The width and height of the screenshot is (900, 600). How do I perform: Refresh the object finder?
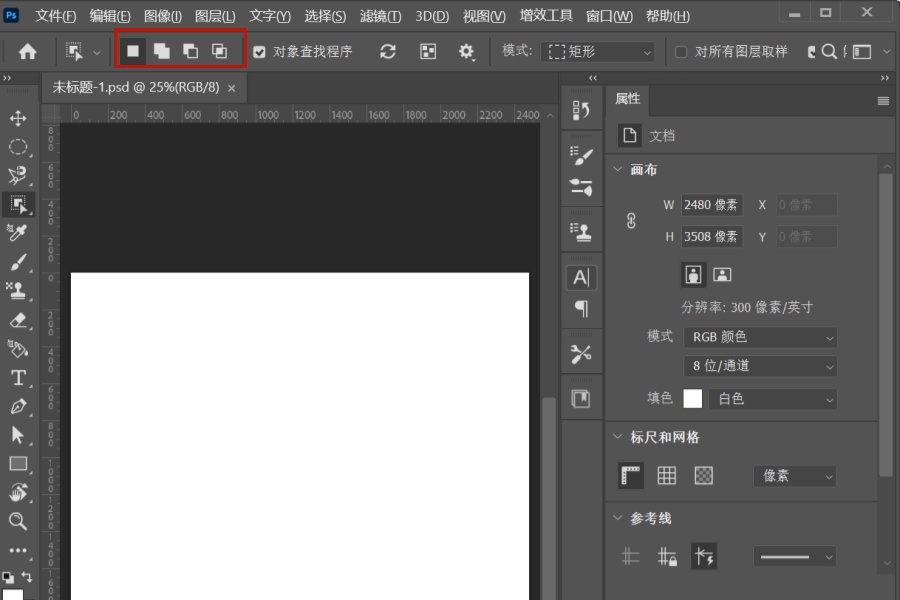point(388,52)
